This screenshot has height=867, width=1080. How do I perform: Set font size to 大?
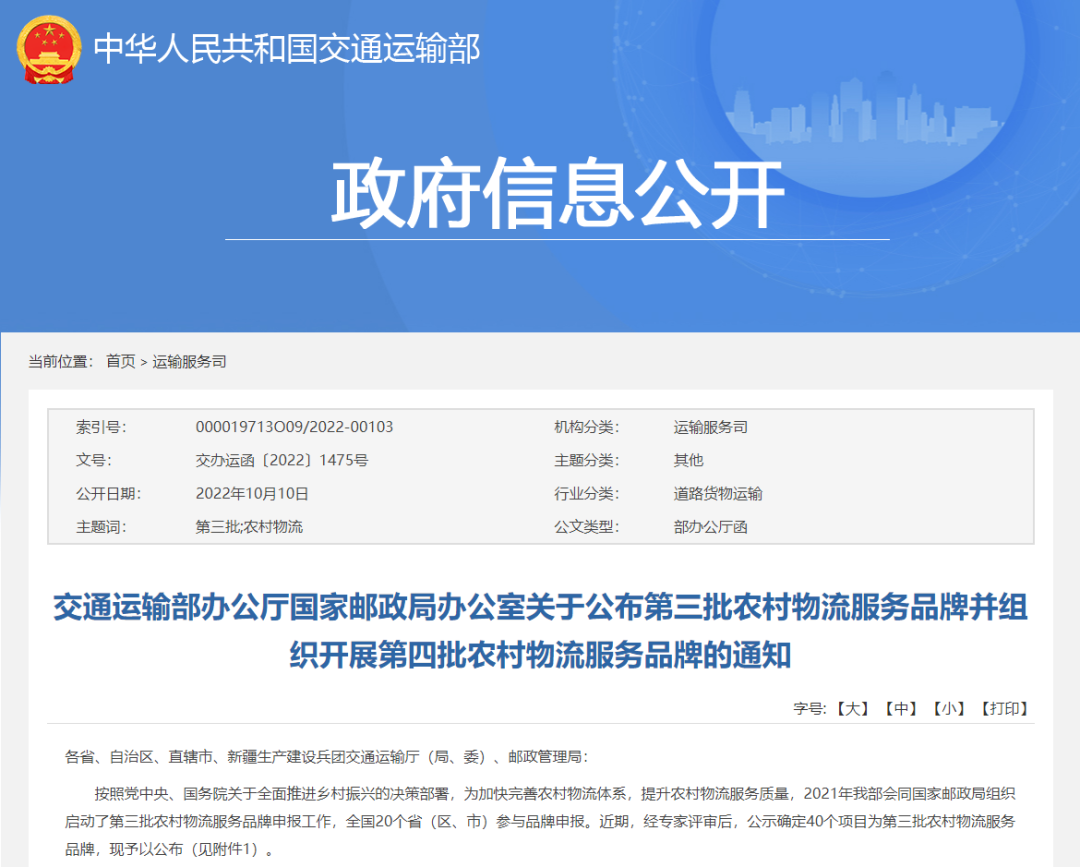click(x=853, y=709)
